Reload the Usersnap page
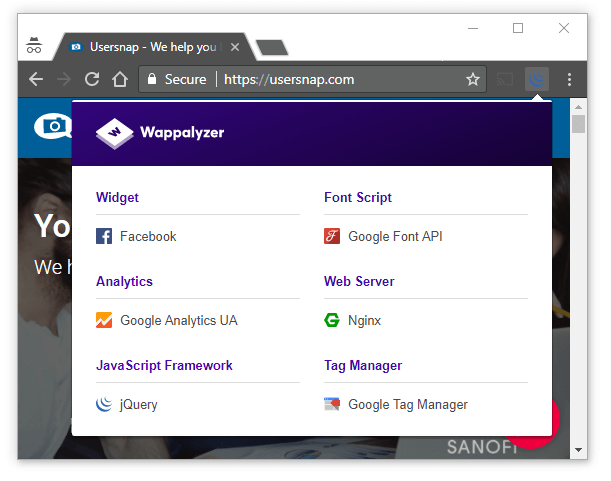The height and width of the screenshot is (481, 611). 92,79
